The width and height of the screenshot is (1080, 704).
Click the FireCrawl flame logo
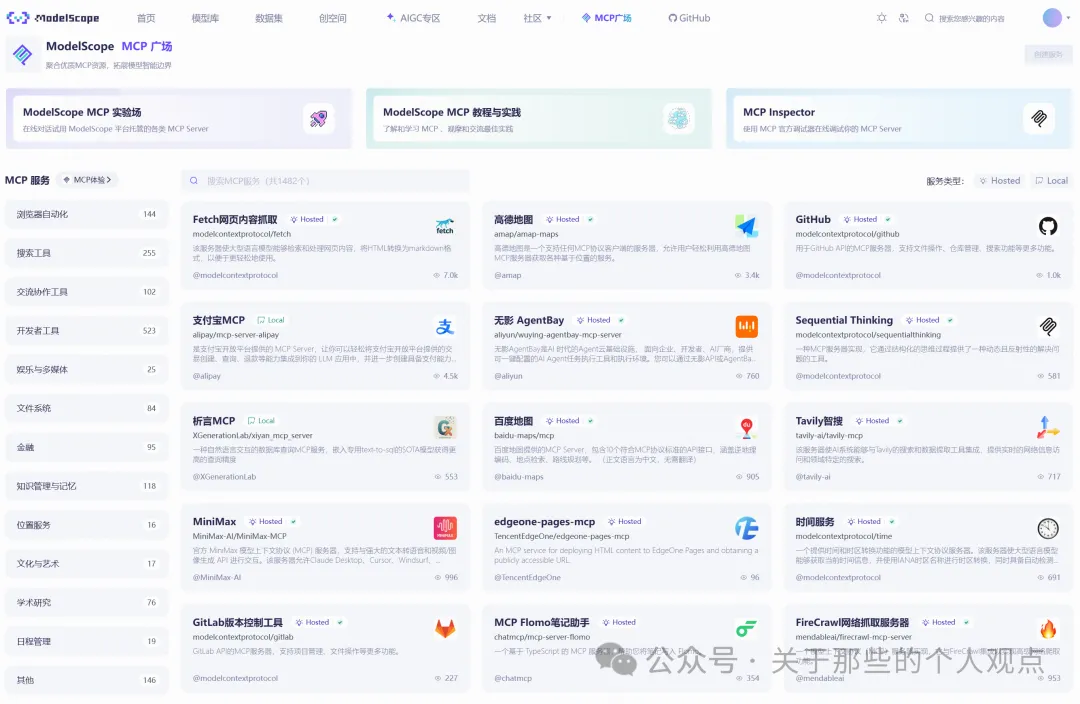pyautogui.click(x=1048, y=629)
